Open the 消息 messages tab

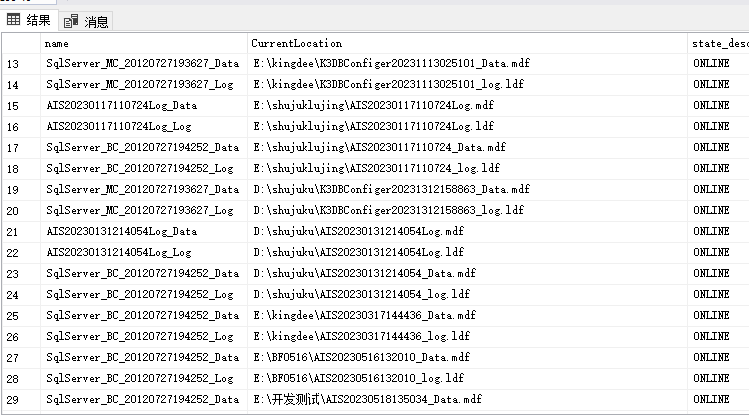[86, 21]
